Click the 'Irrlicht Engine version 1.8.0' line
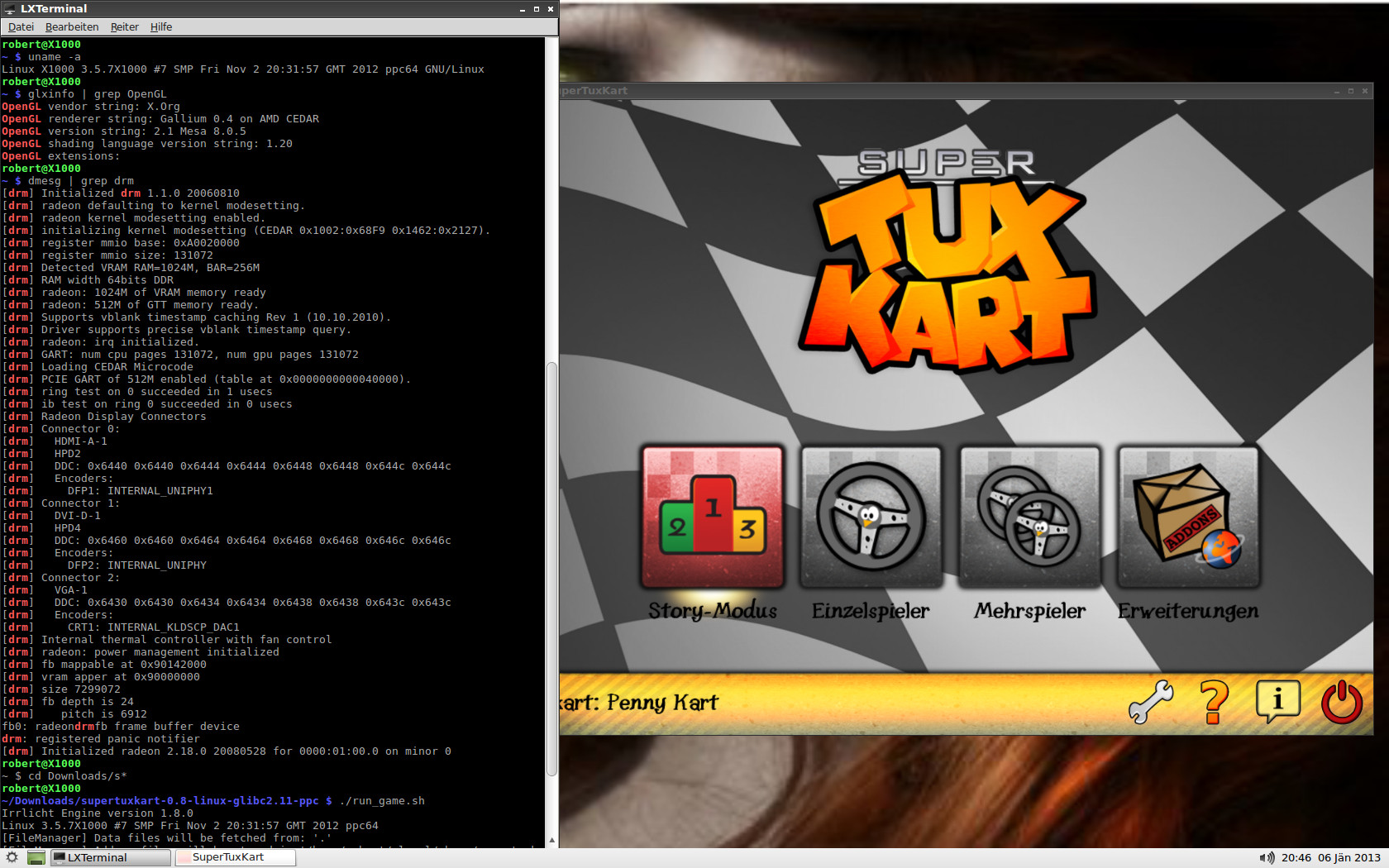The width and height of the screenshot is (1389, 868). (98, 813)
